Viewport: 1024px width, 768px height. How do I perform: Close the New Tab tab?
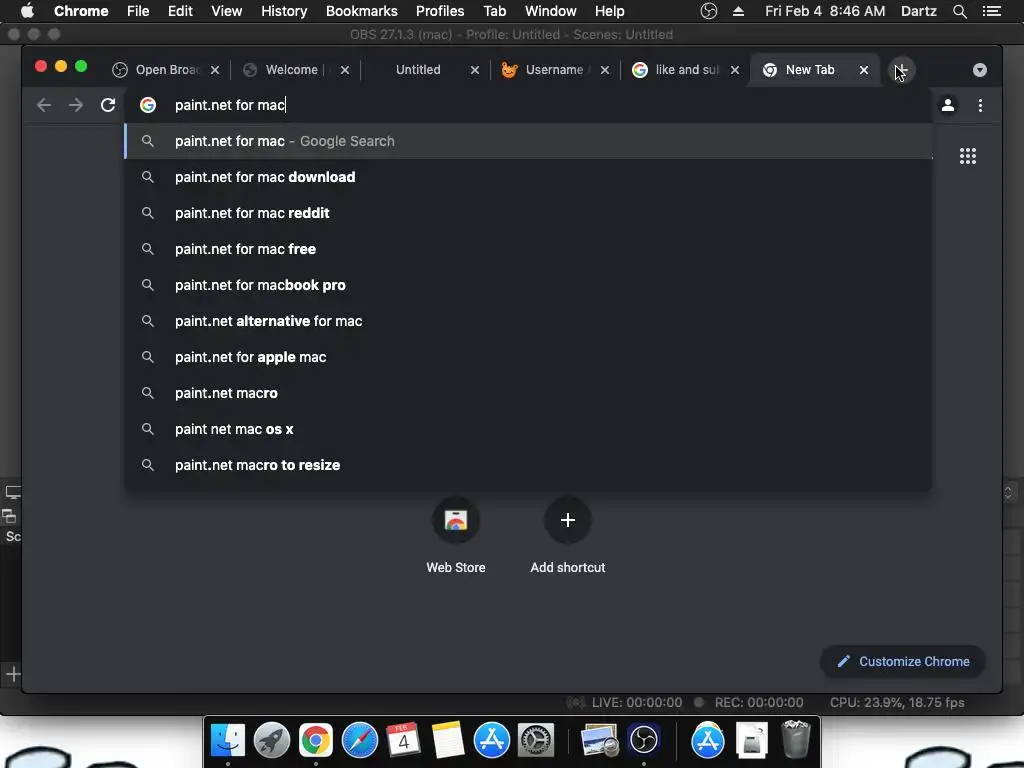[x=863, y=70]
